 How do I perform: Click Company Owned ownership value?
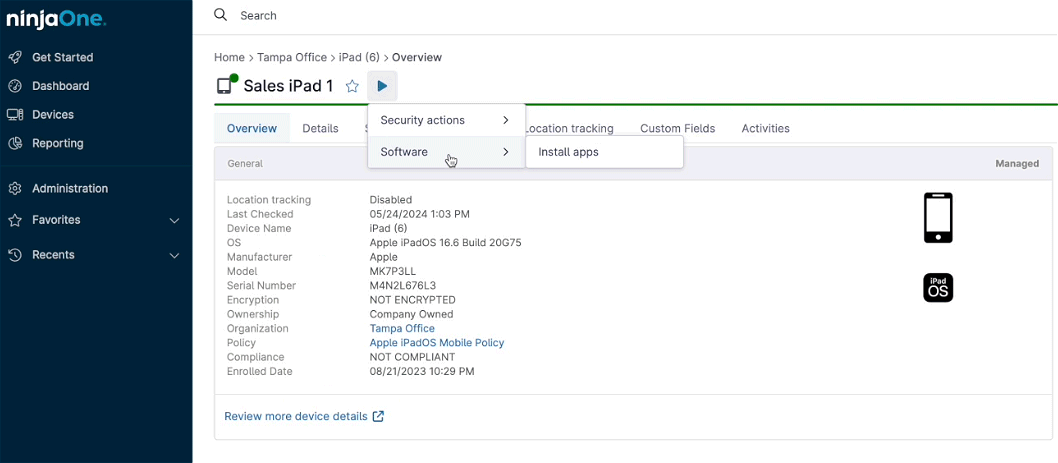(411, 315)
